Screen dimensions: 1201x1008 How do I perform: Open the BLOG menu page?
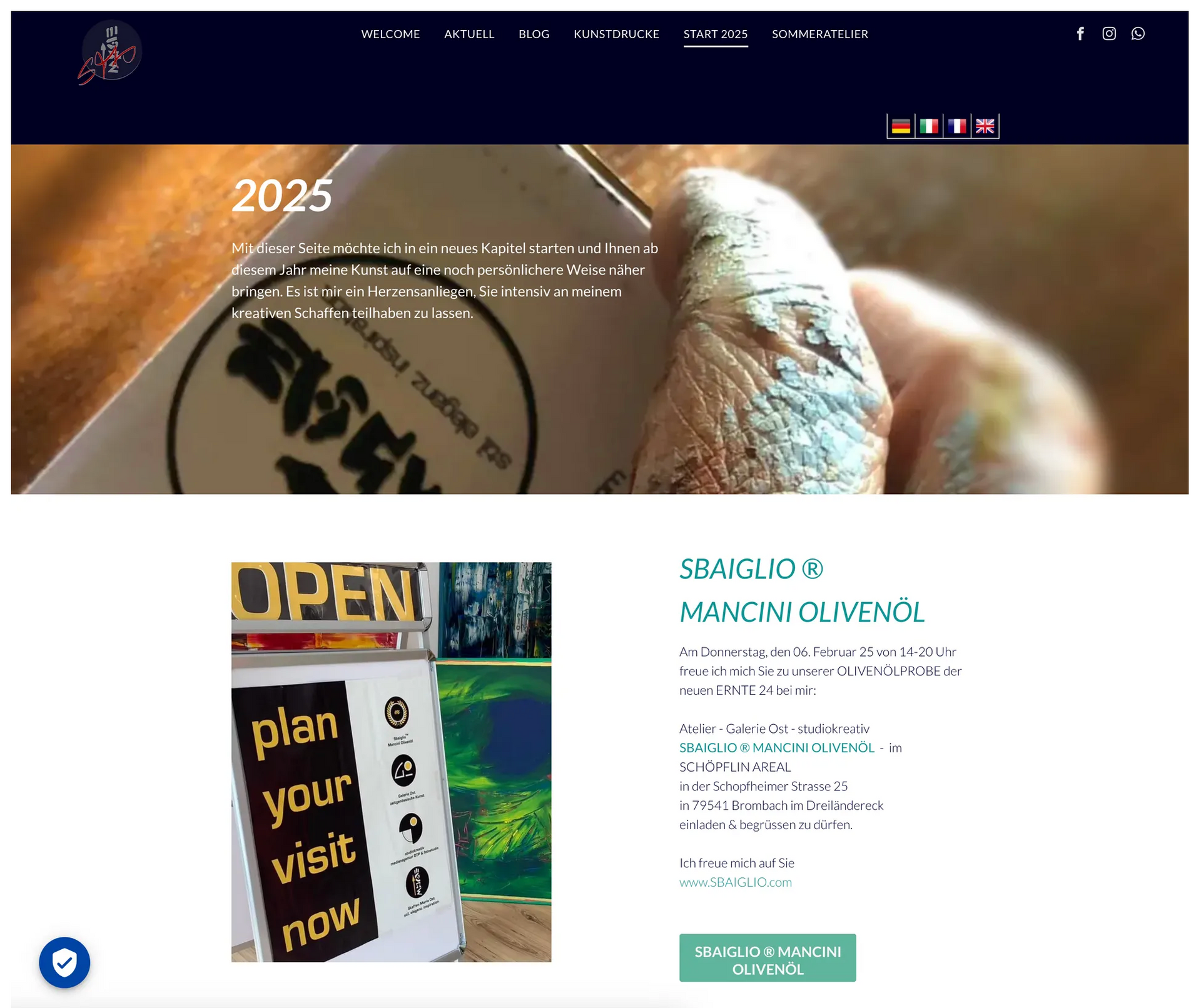(534, 34)
